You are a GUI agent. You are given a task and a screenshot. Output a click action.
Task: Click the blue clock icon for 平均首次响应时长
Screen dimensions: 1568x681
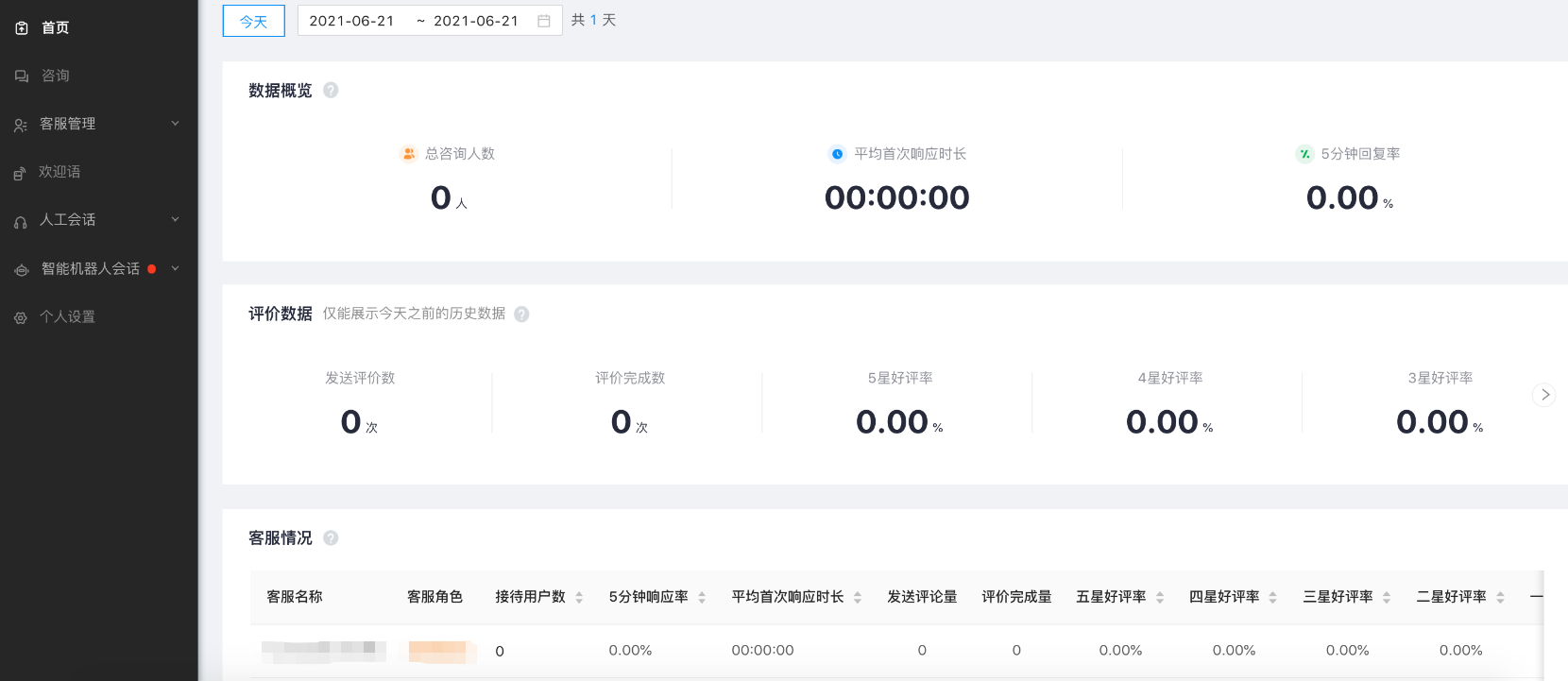click(x=837, y=154)
